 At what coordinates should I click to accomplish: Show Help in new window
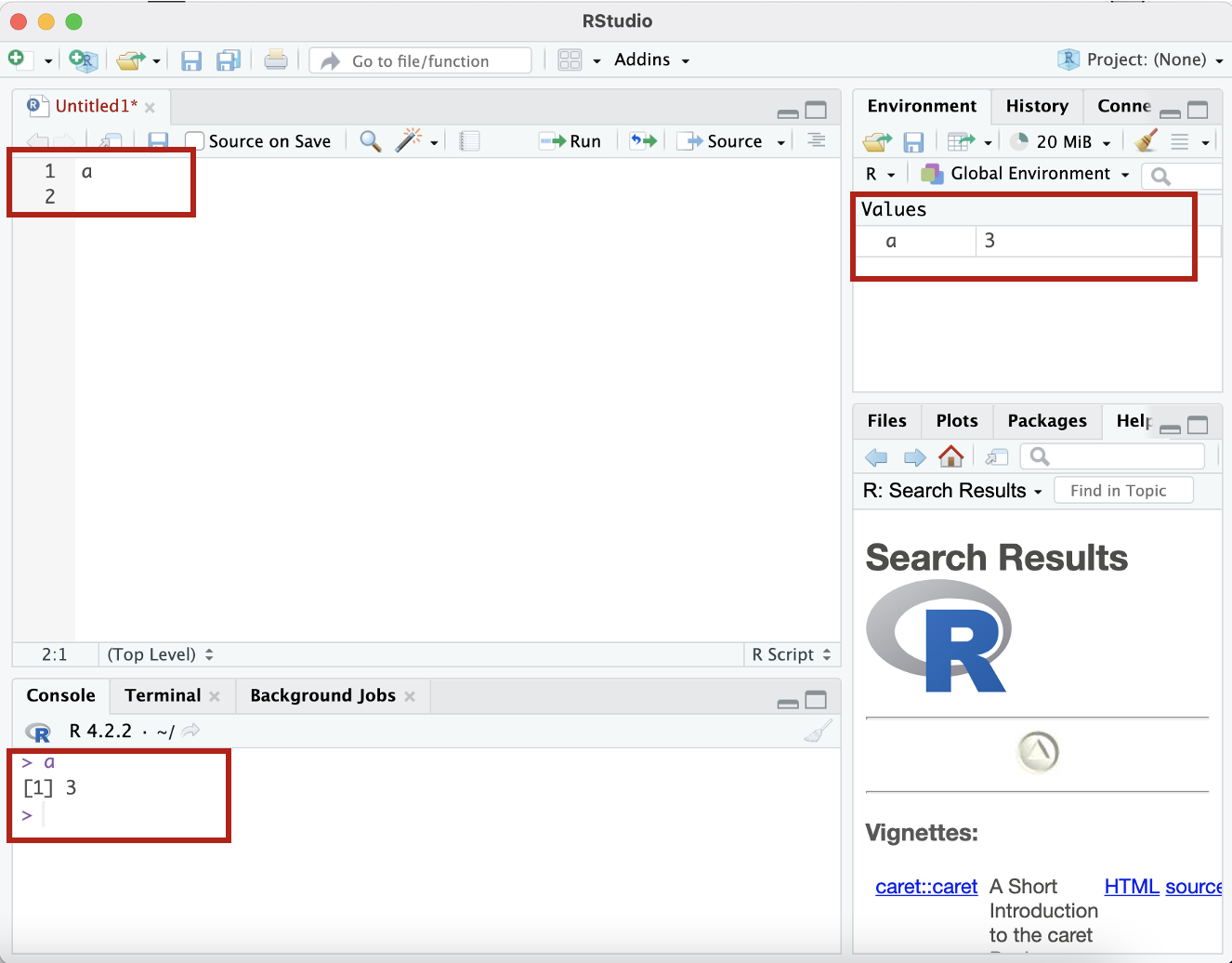(x=997, y=457)
